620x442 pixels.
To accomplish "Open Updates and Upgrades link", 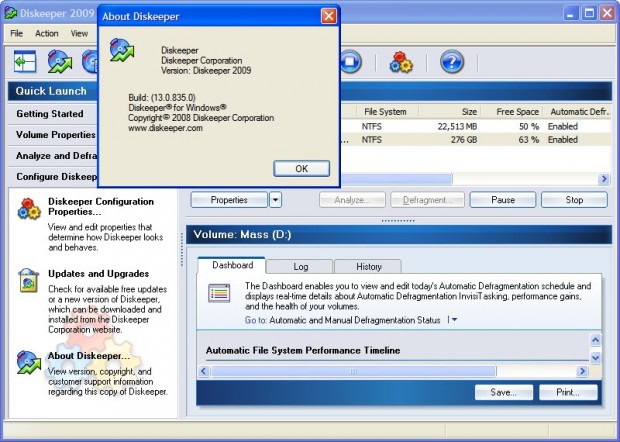I will pos(98,274).
